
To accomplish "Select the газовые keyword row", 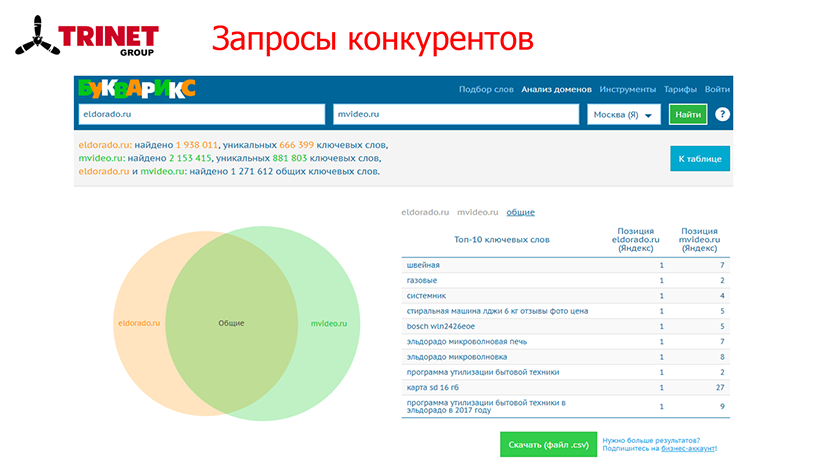I will (566, 281).
